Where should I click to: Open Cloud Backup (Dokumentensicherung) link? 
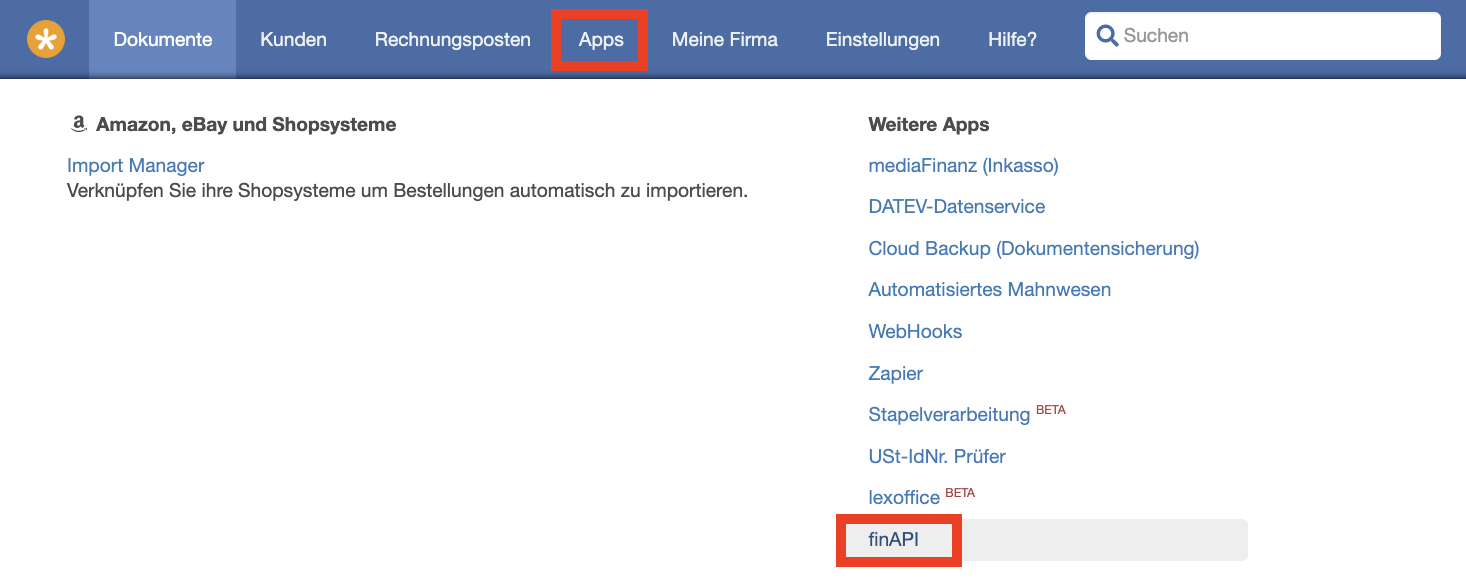[1034, 248]
